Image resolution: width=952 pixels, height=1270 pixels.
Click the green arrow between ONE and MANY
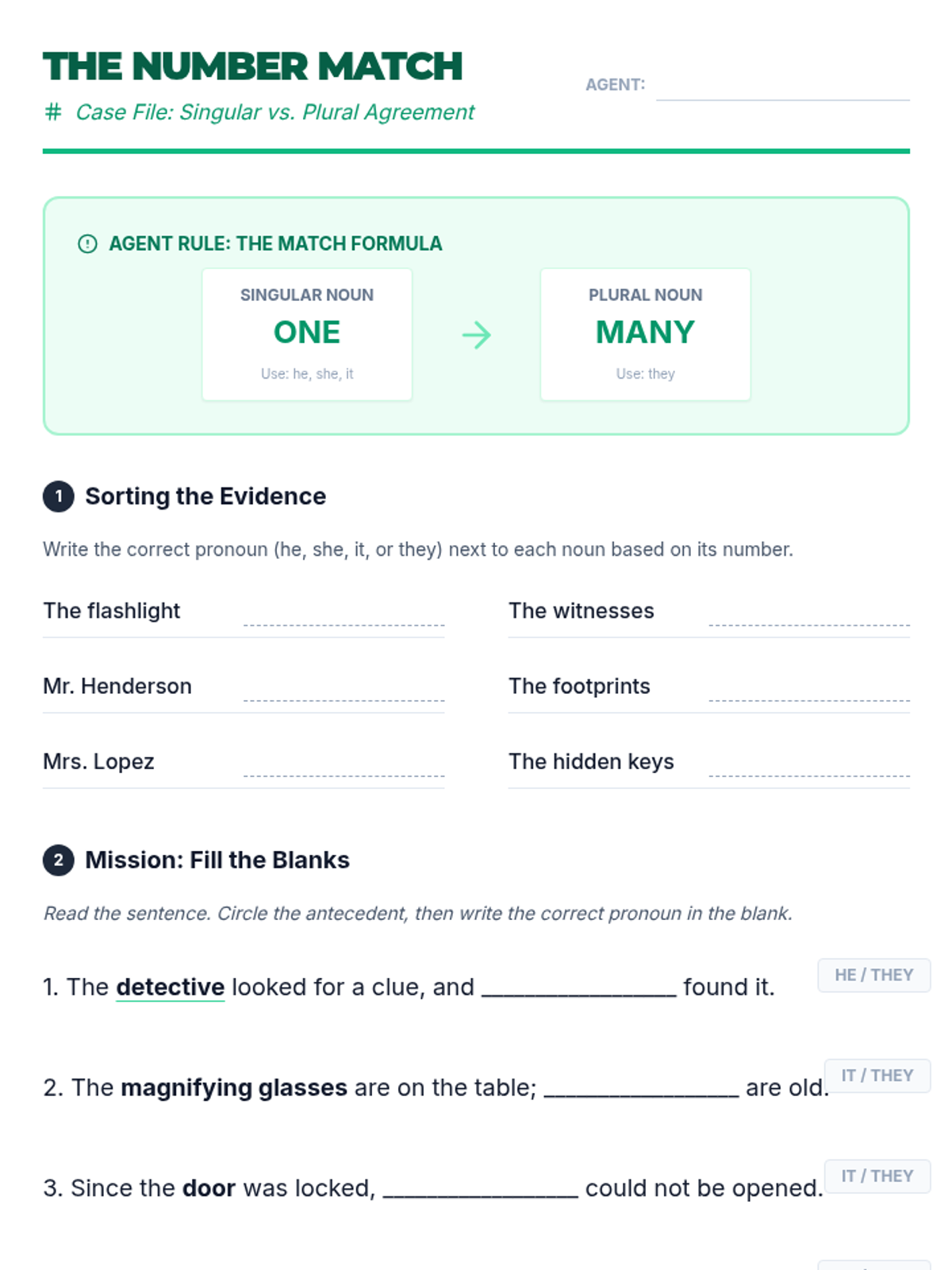[x=476, y=335]
